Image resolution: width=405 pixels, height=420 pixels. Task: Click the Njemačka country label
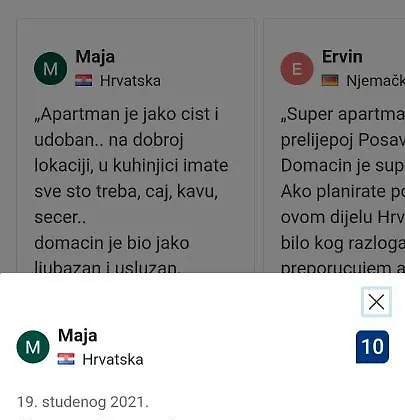point(376,80)
